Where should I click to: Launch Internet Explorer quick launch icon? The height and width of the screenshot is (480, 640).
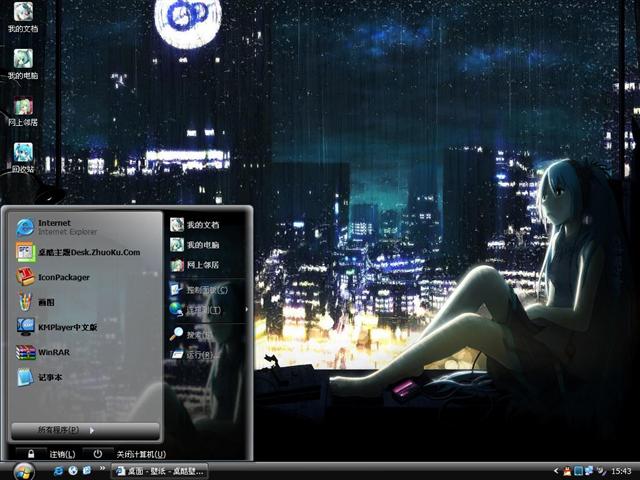[x=58, y=471]
